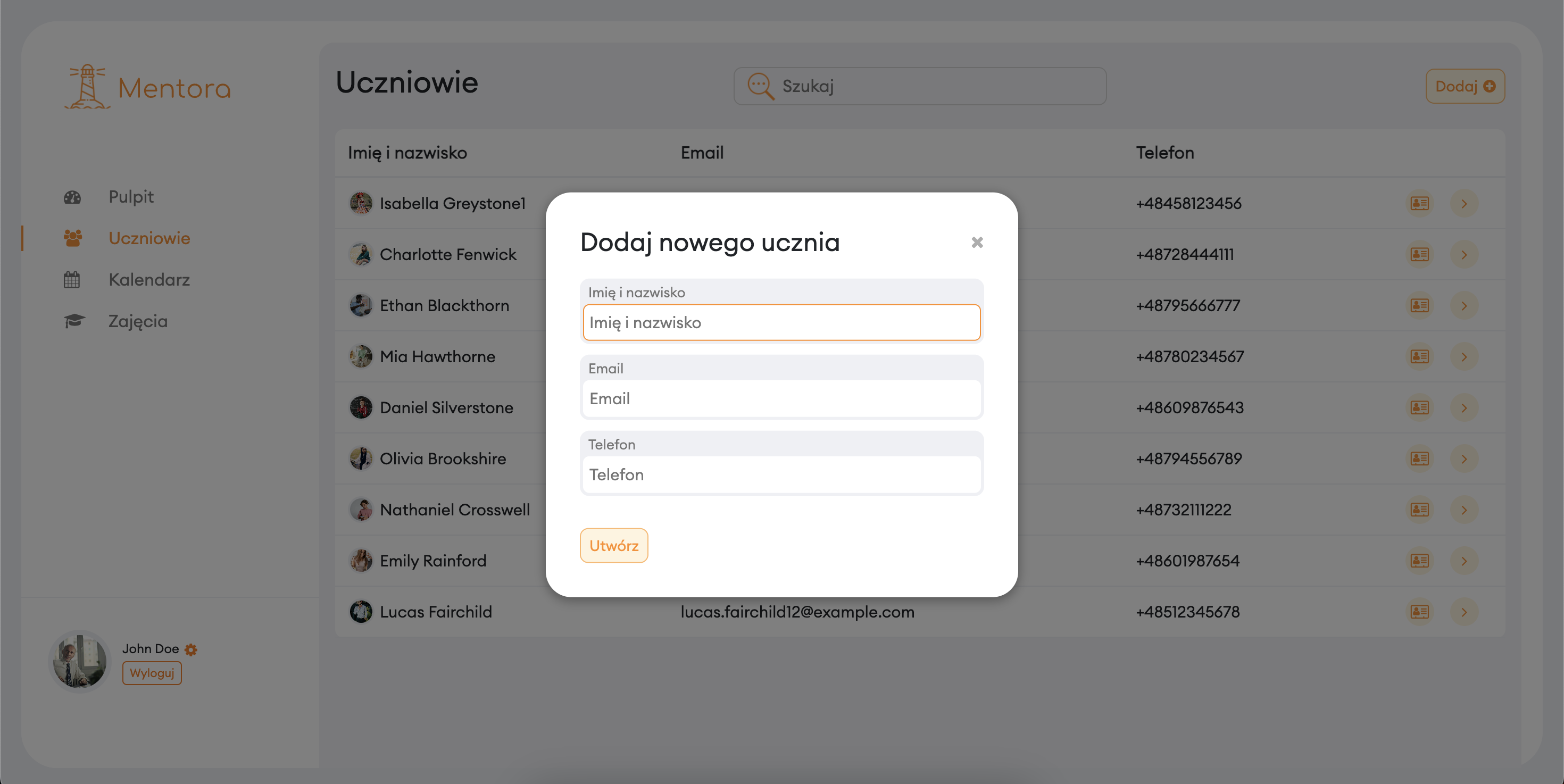1564x784 pixels.
Task: Click the Telefon input field
Action: pyautogui.click(x=781, y=474)
